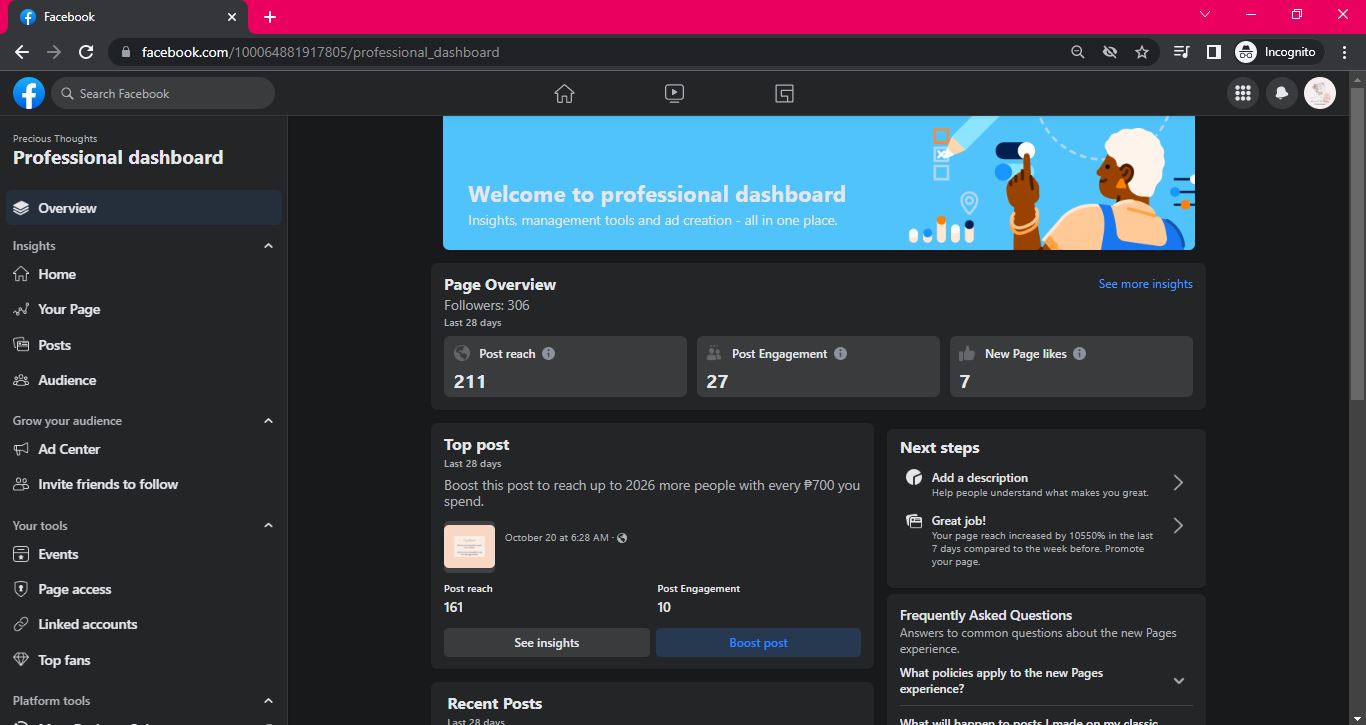
Task: Click the October 20 at 6:28 AM timestamp
Action: point(556,538)
